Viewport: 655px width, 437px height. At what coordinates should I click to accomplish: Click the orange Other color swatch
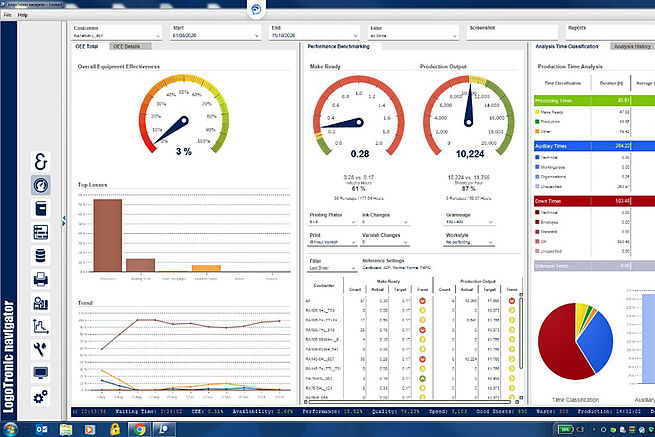[x=537, y=132]
